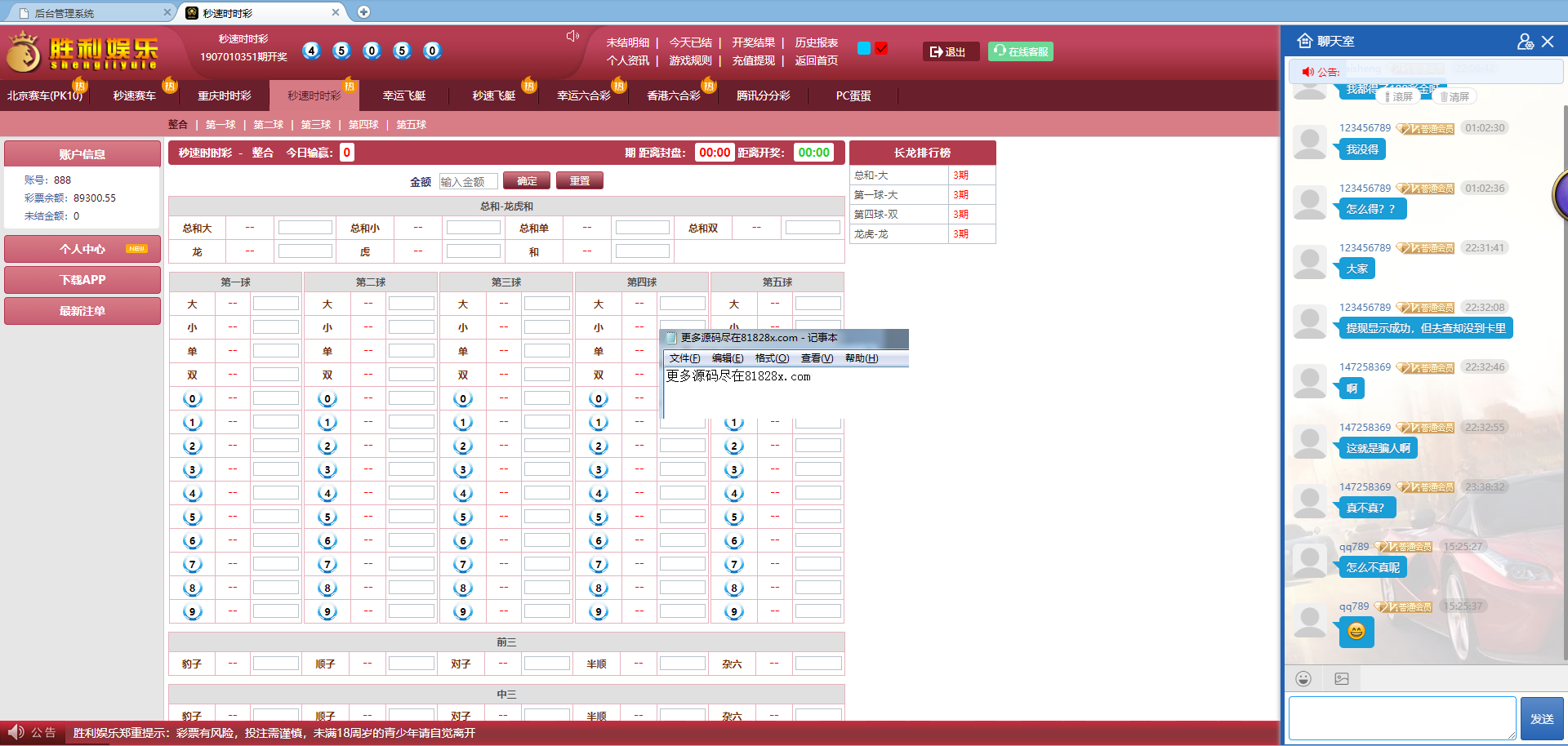
Task: Switch to 重庆时时彩 game tab
Action: point(224,95)
